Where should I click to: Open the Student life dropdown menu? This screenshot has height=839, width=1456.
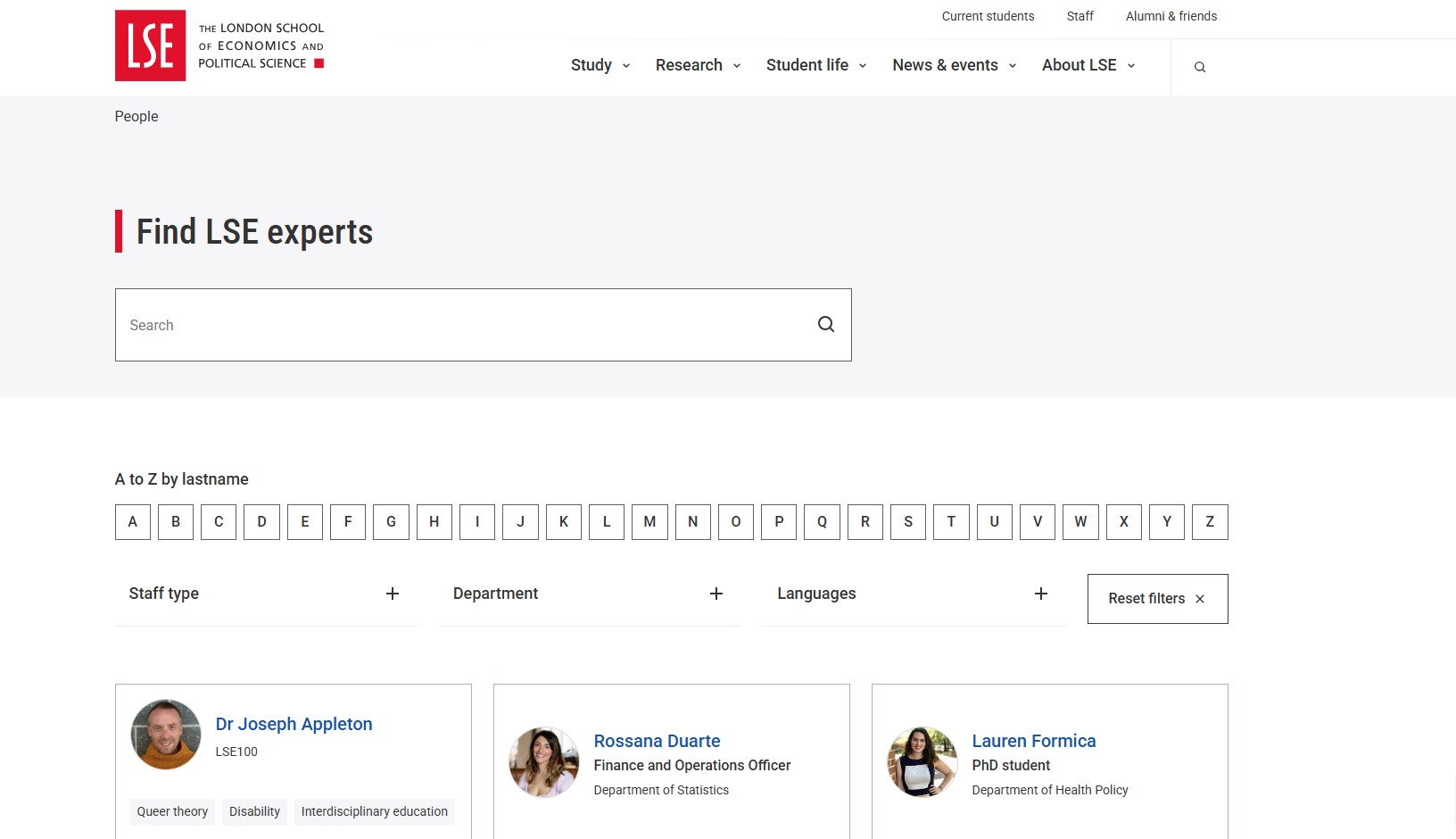click(x=817, y=65)
